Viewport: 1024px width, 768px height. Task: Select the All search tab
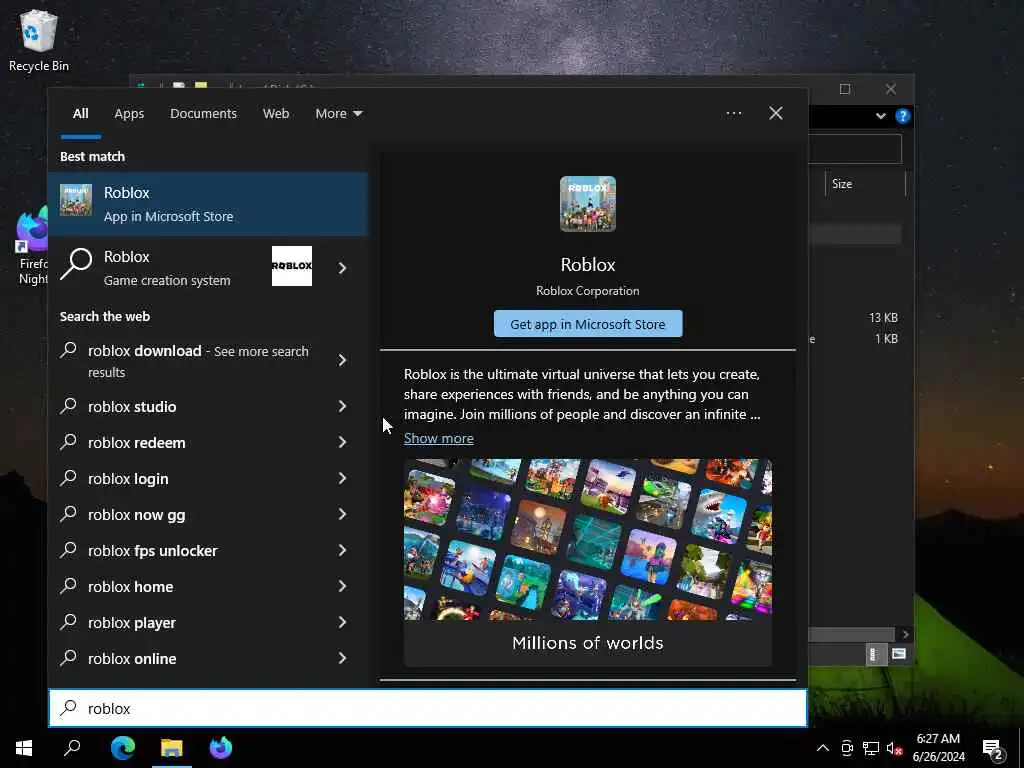80,114
